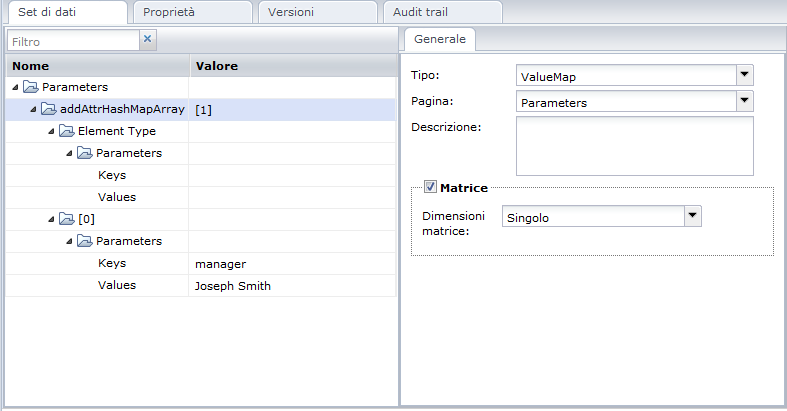Screen dimensions: 787x411
Task: Open the Dimensioni matrice dropdown
Action: point(692,216)
